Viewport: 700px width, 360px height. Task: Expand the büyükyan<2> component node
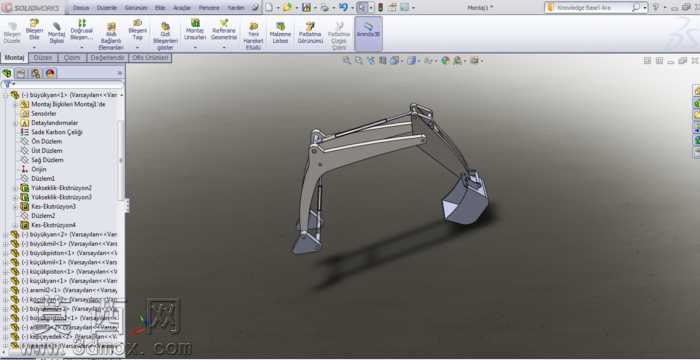point(6,234)
